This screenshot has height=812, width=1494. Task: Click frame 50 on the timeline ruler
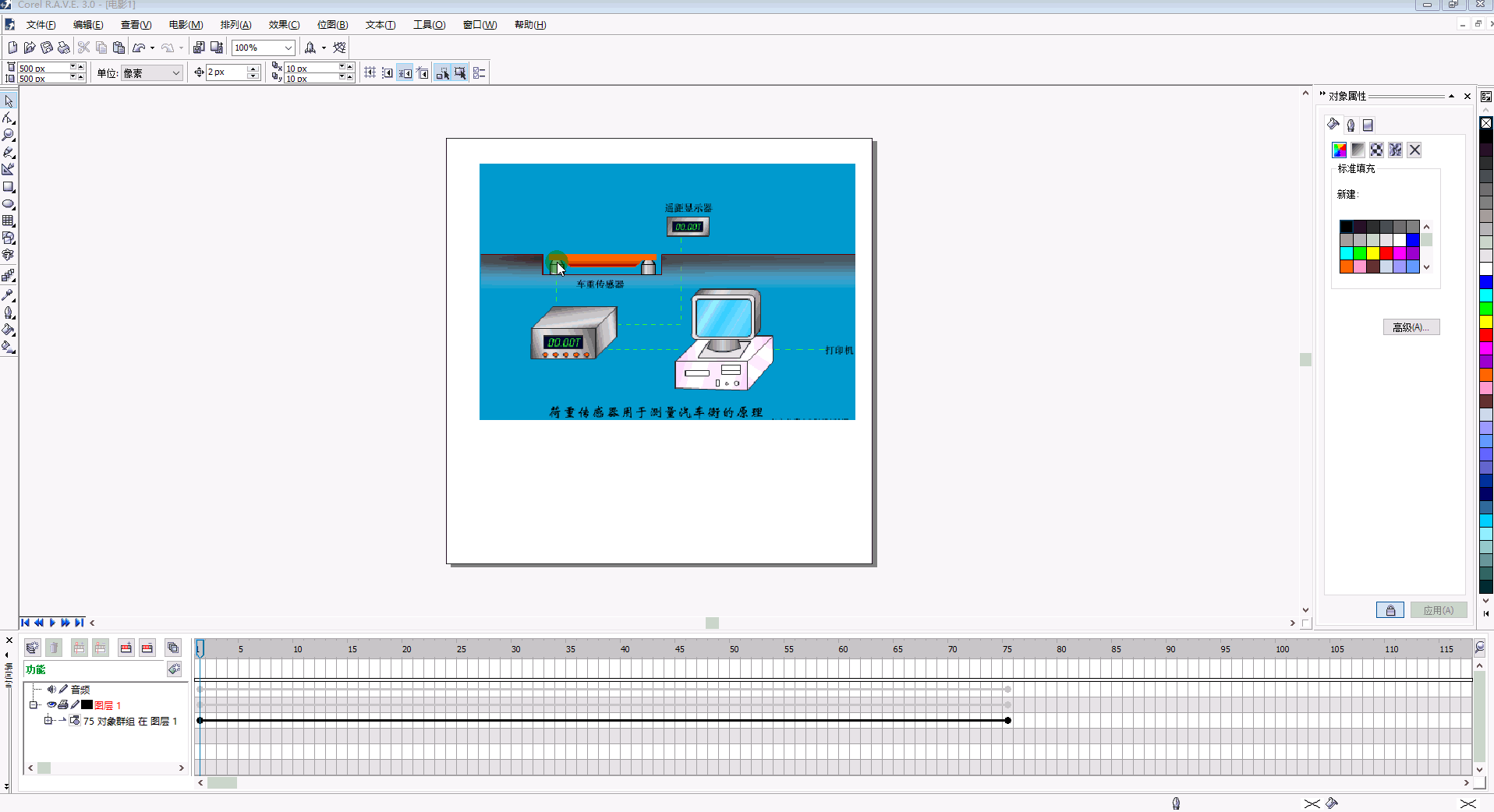coord(734,649)
